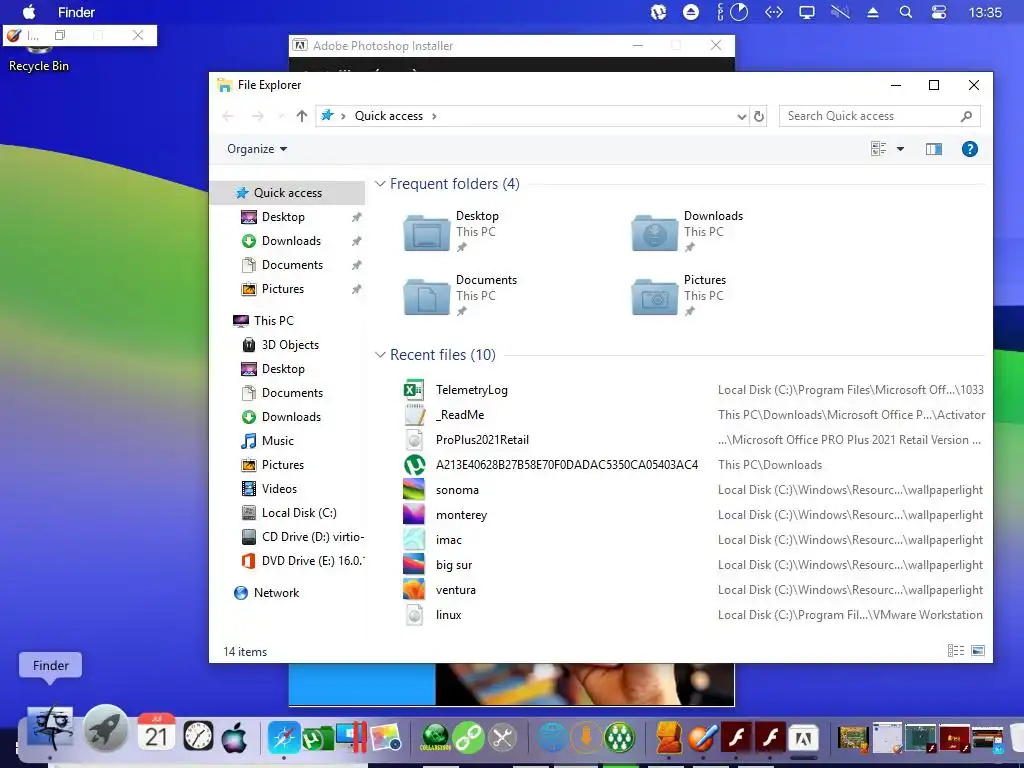Select the TelemetryLog recent file
The height and width of the screenshot is (768, 1024).
692,390
